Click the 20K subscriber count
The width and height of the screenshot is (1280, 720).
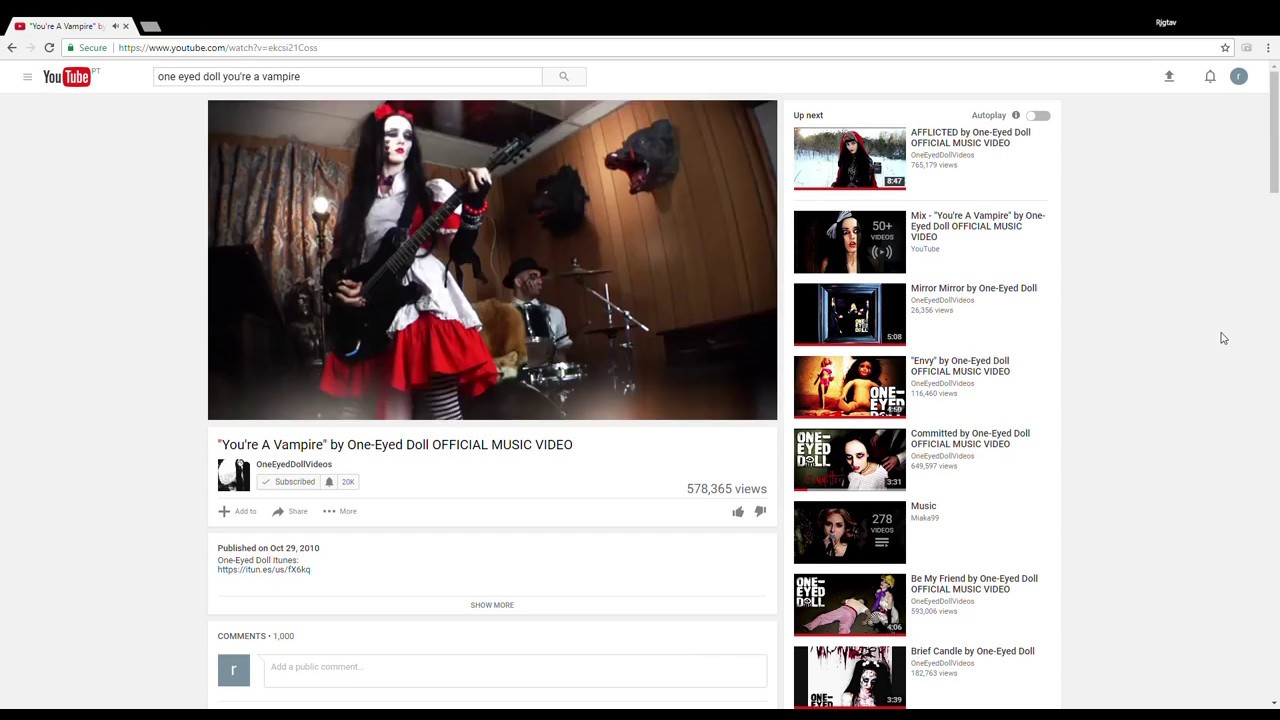(x=348, y=482)
